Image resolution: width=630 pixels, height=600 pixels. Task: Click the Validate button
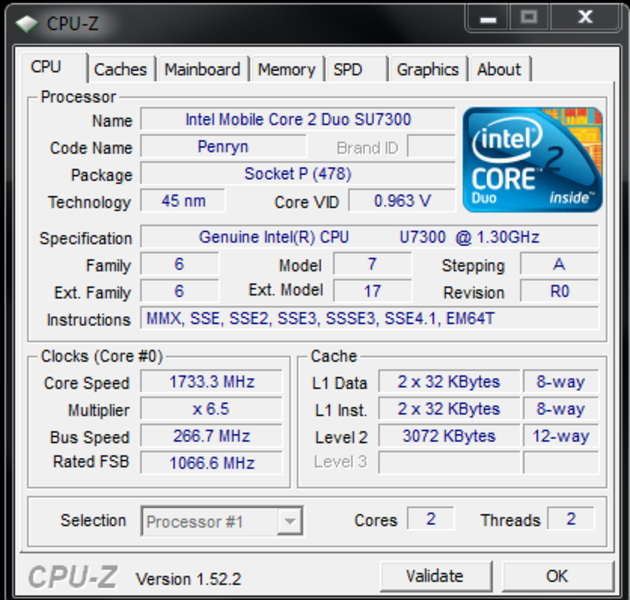[435, 576]
